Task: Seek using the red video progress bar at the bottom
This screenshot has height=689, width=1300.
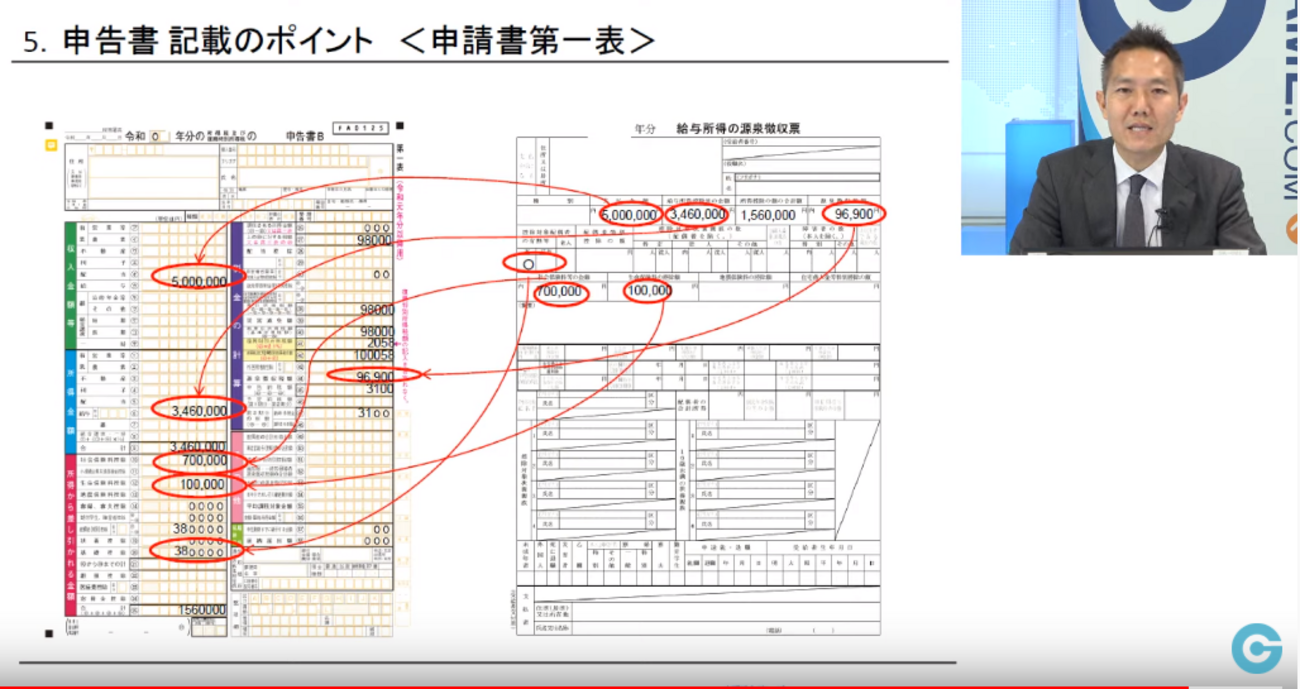Action: point(650,686)
